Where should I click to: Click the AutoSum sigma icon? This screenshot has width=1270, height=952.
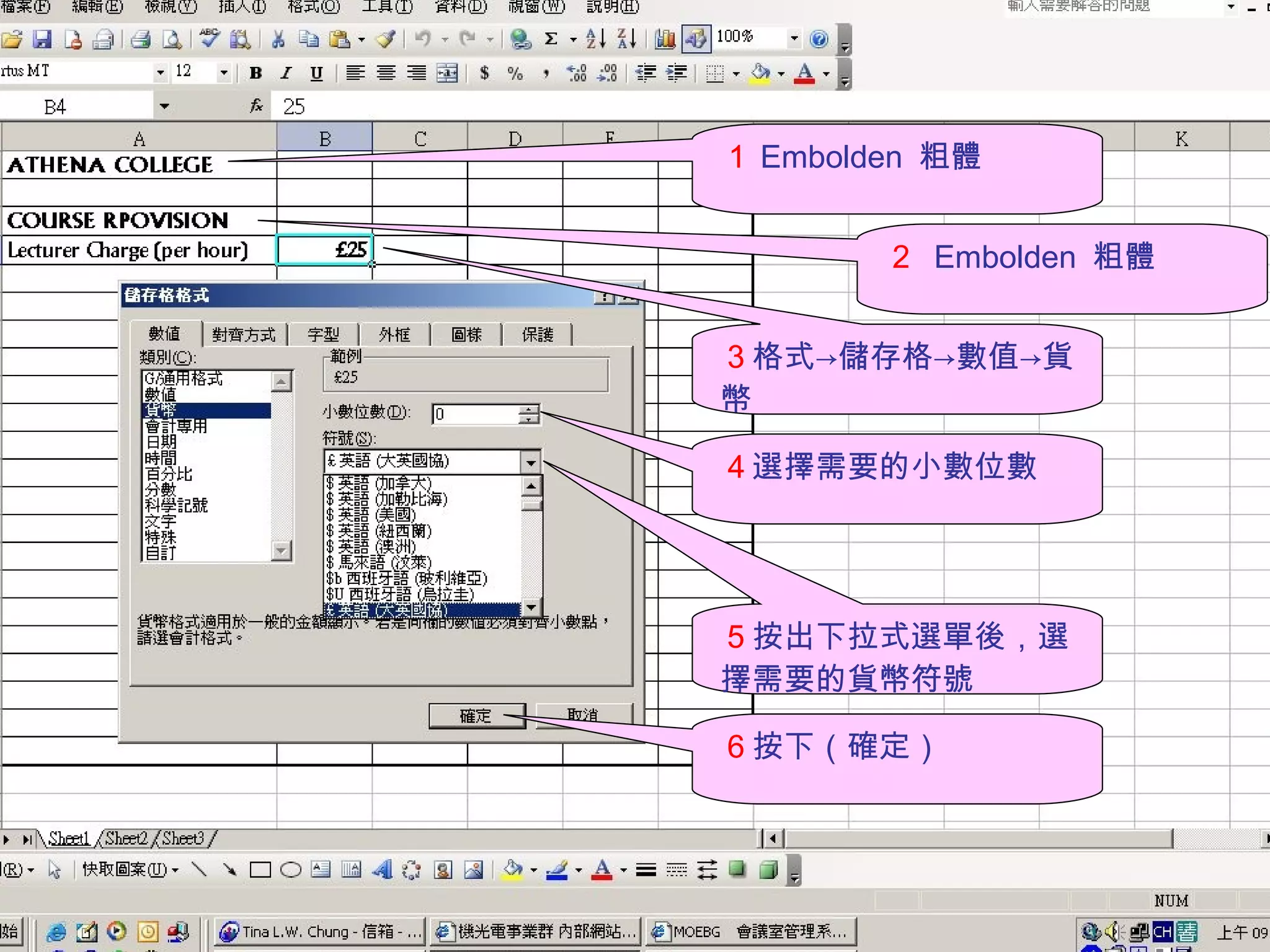[551, 40]
